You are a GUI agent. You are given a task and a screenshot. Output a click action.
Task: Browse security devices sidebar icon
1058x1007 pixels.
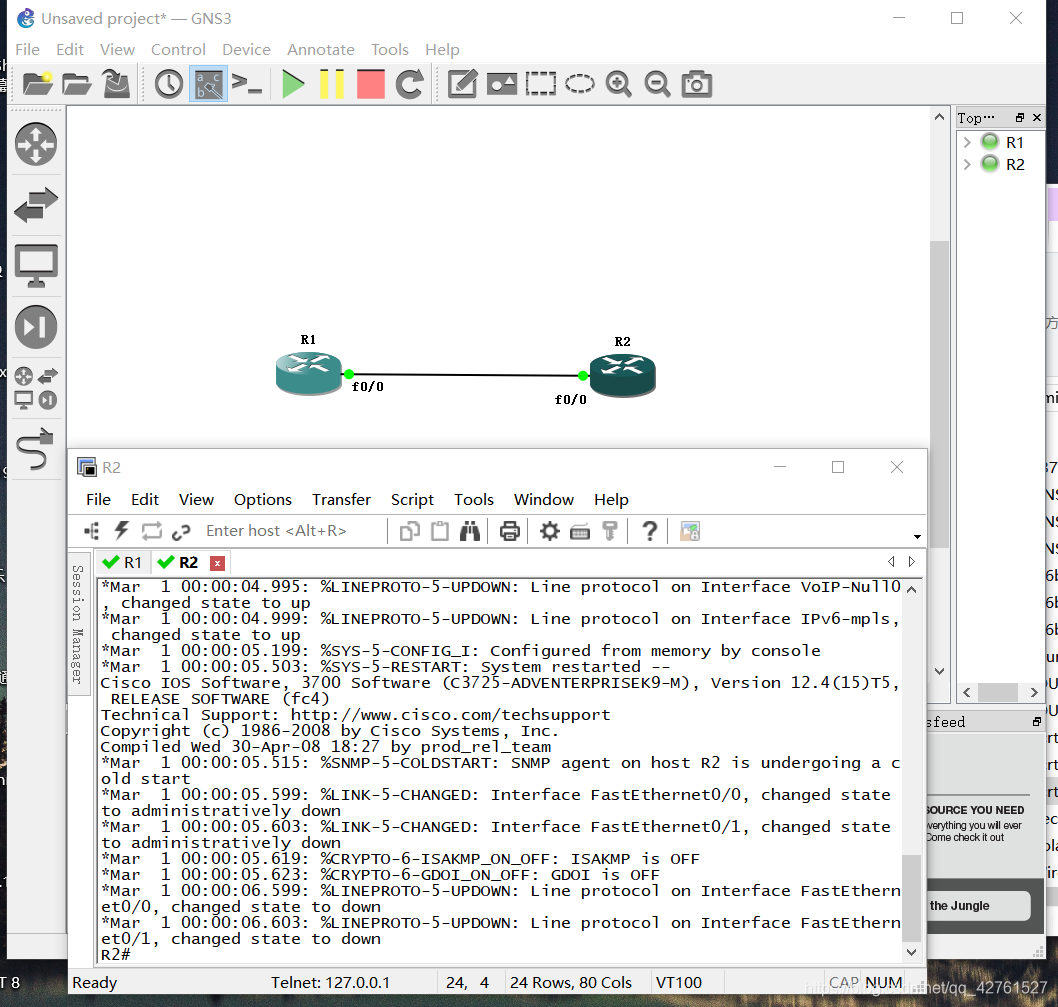(36, 327)
